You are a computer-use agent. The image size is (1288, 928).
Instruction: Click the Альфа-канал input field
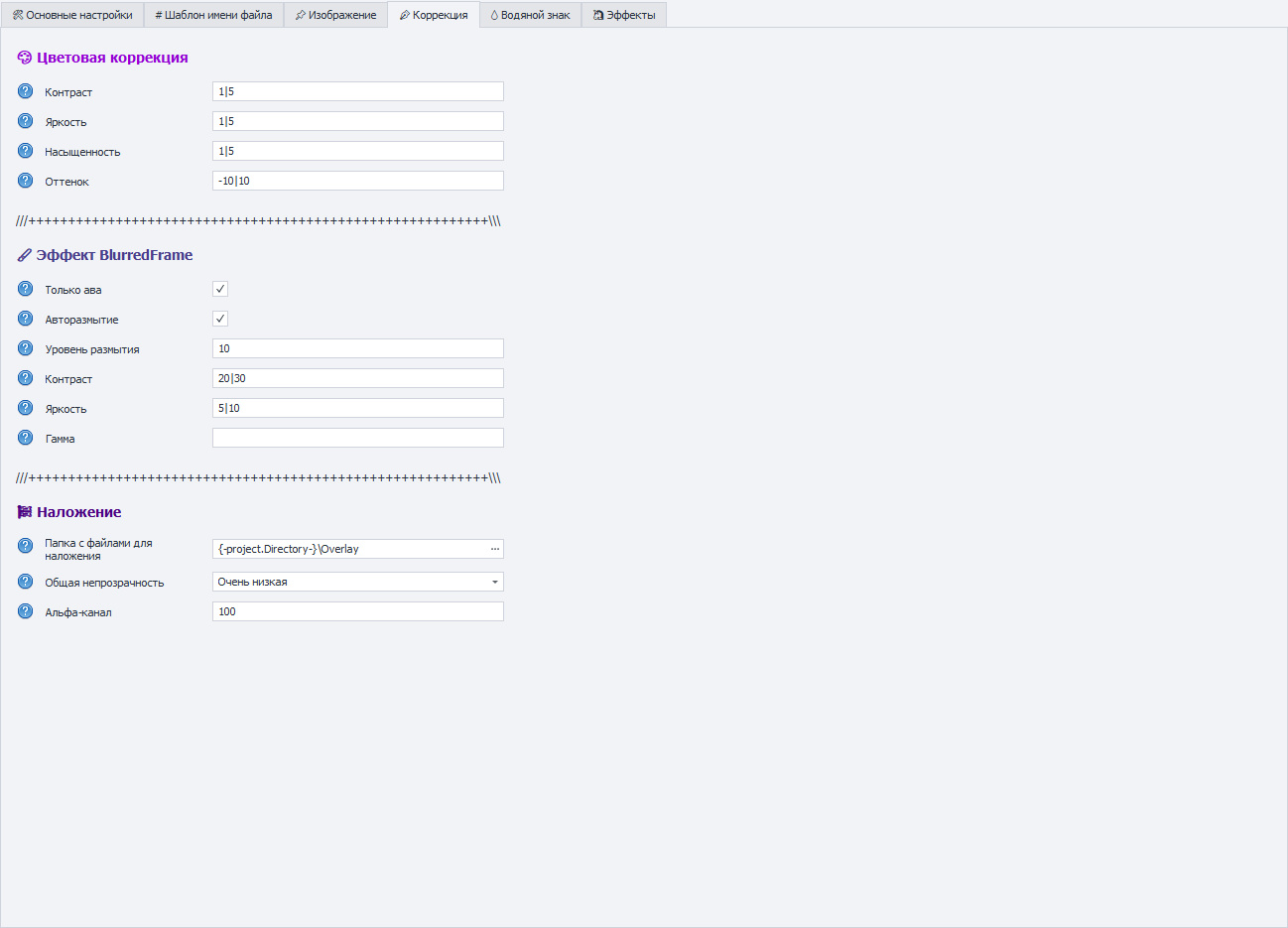point(358,611)
